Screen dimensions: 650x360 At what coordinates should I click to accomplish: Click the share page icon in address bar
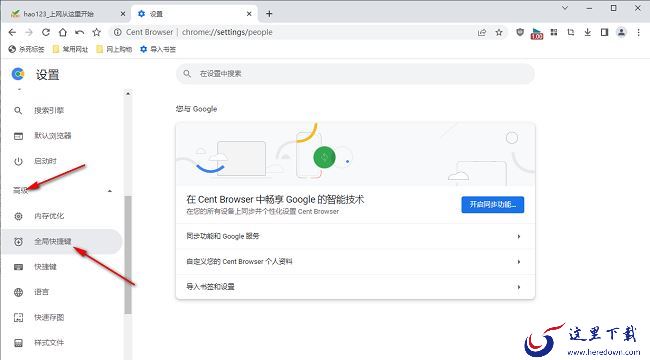click(x=482, y=32)
